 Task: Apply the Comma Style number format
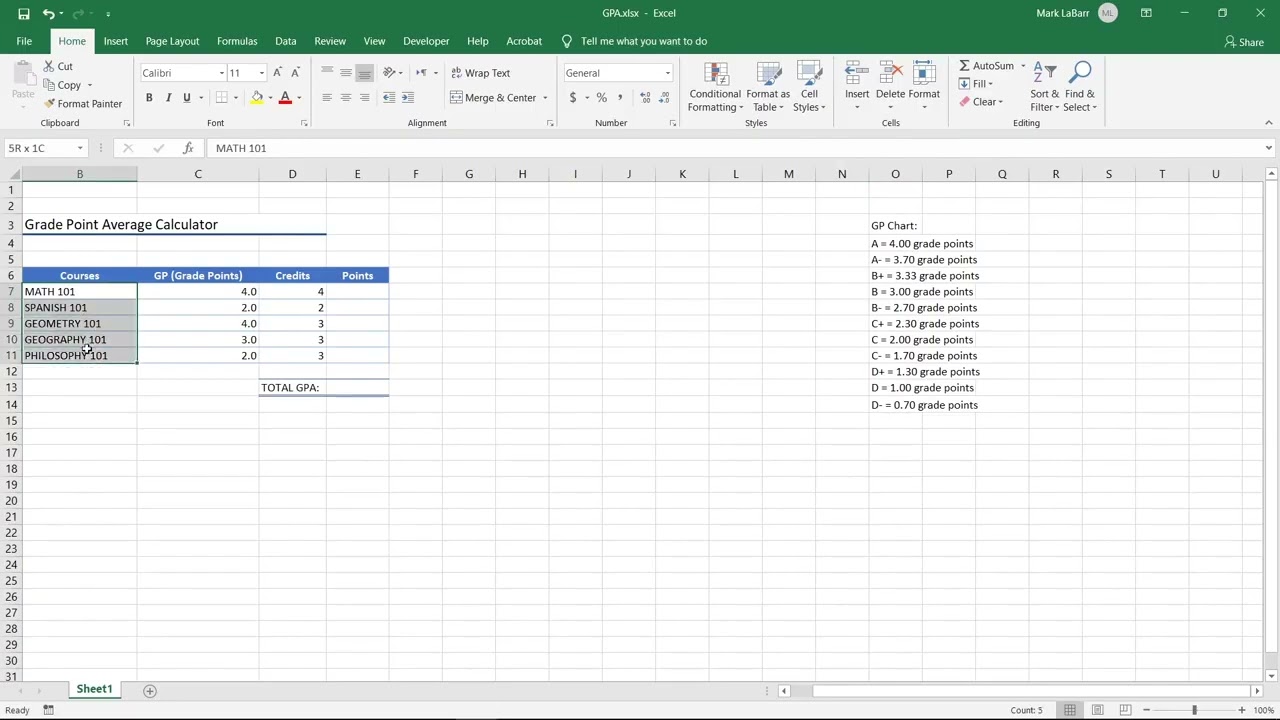620,97
